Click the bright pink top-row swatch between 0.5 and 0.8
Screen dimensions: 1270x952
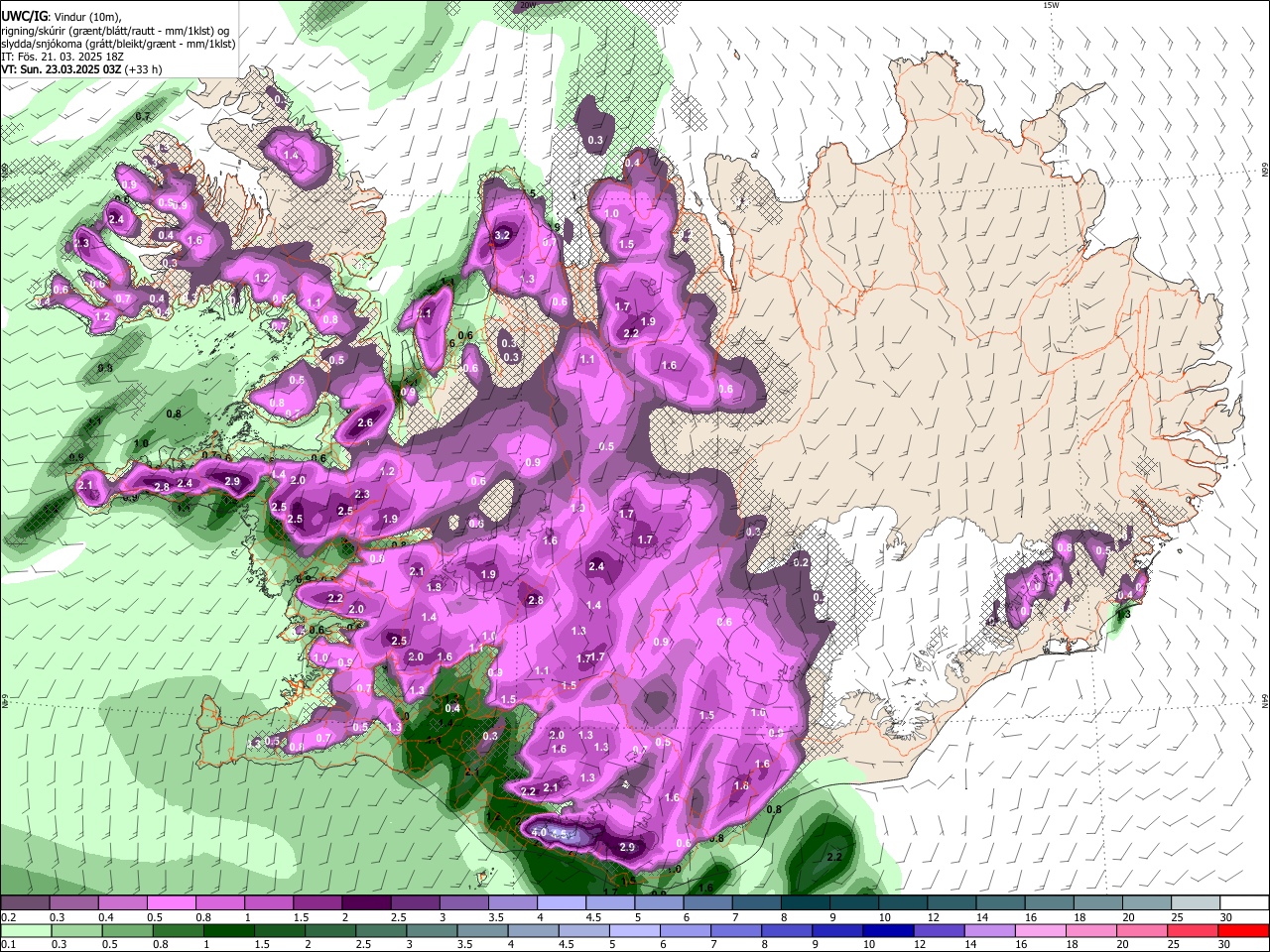click(x=170, y=903)
